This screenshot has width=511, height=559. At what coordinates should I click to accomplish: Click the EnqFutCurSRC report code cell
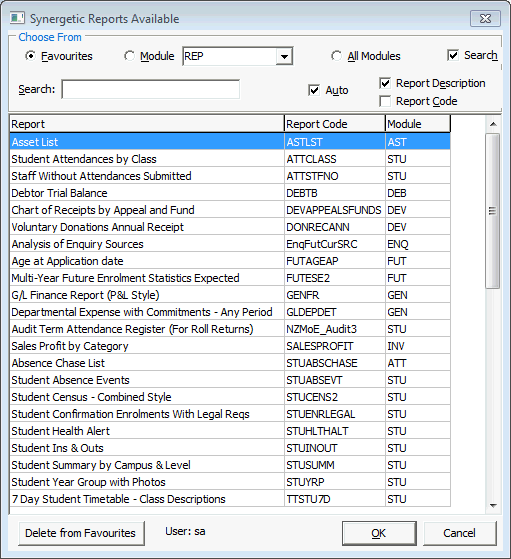pos(335,244)
